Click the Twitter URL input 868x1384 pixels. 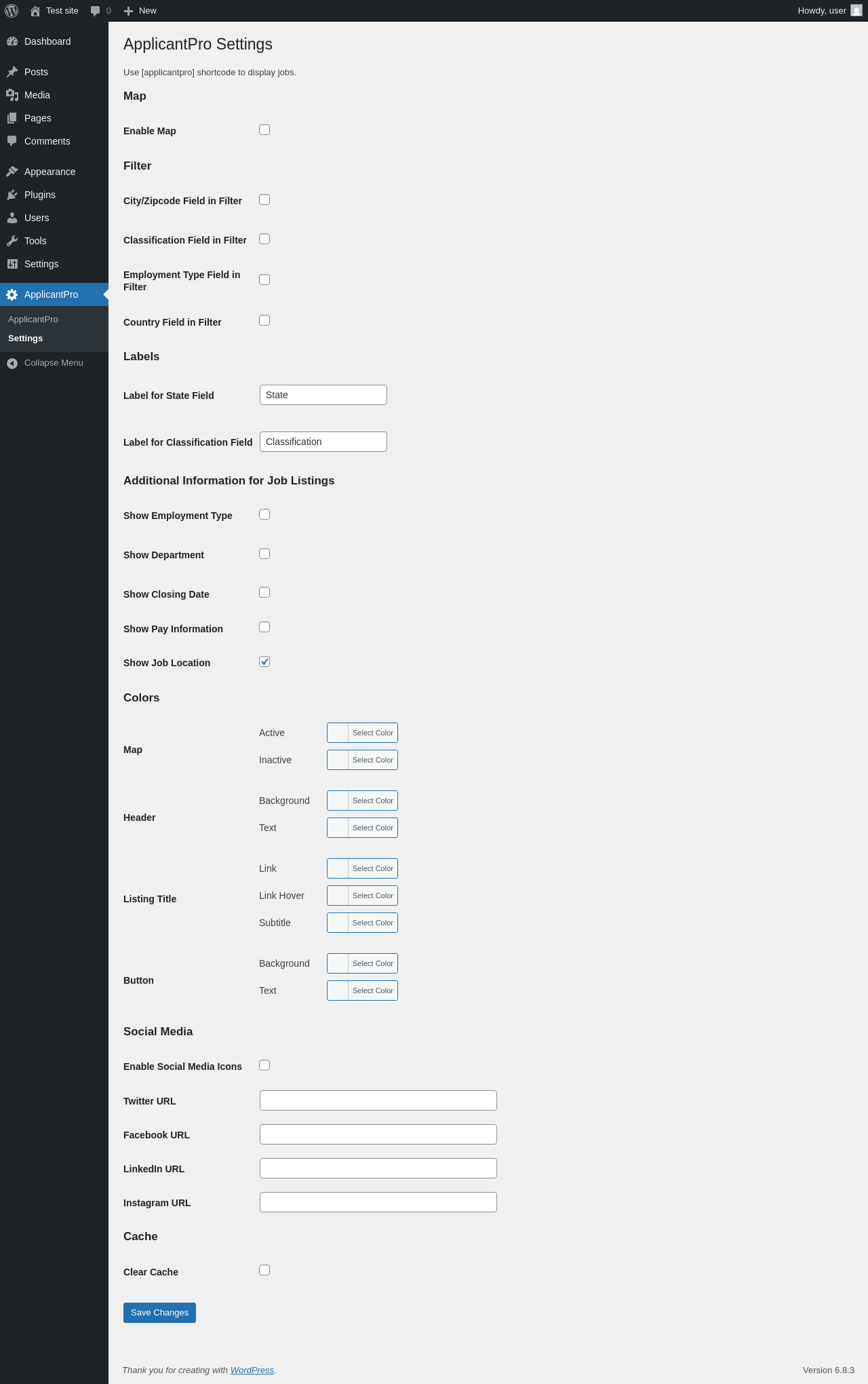click(x=378, y=1100)
